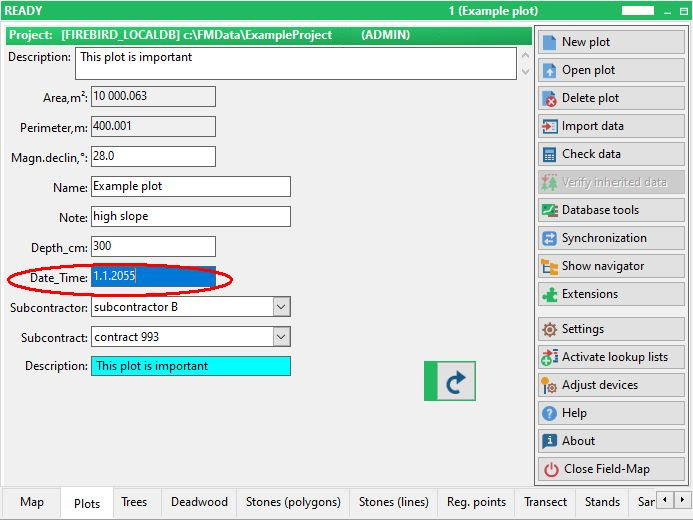Image resolution: width=693 pixels, height=521 pixels.
Task: Click the Delete plot icon
Action: [x=550, y=98]
